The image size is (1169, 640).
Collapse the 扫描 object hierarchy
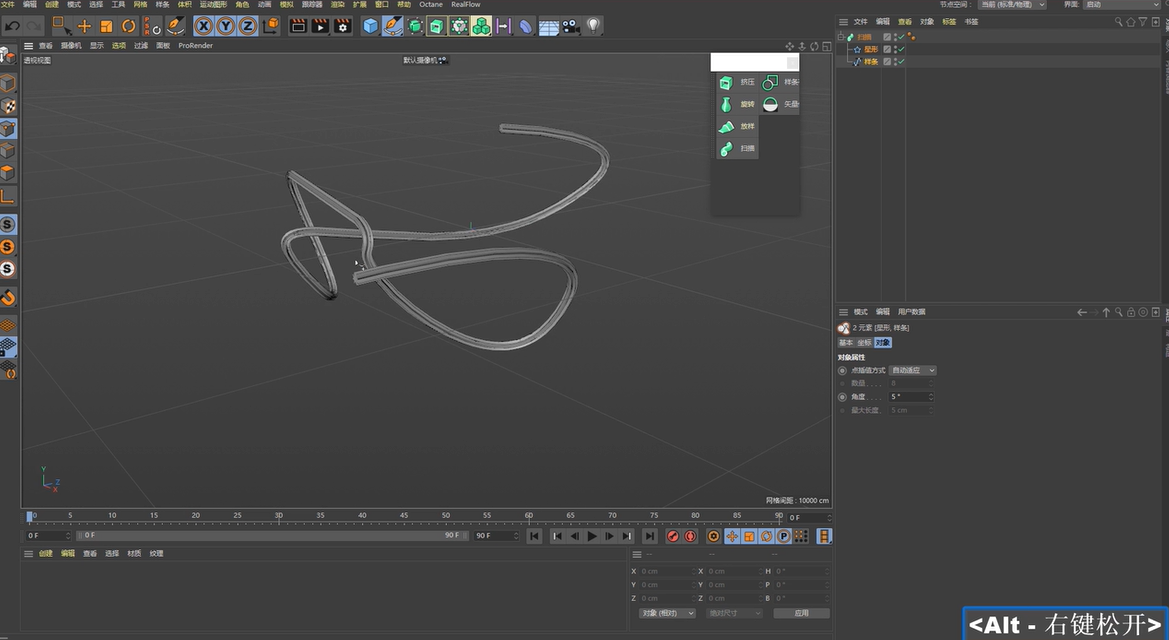coord(841,36)
